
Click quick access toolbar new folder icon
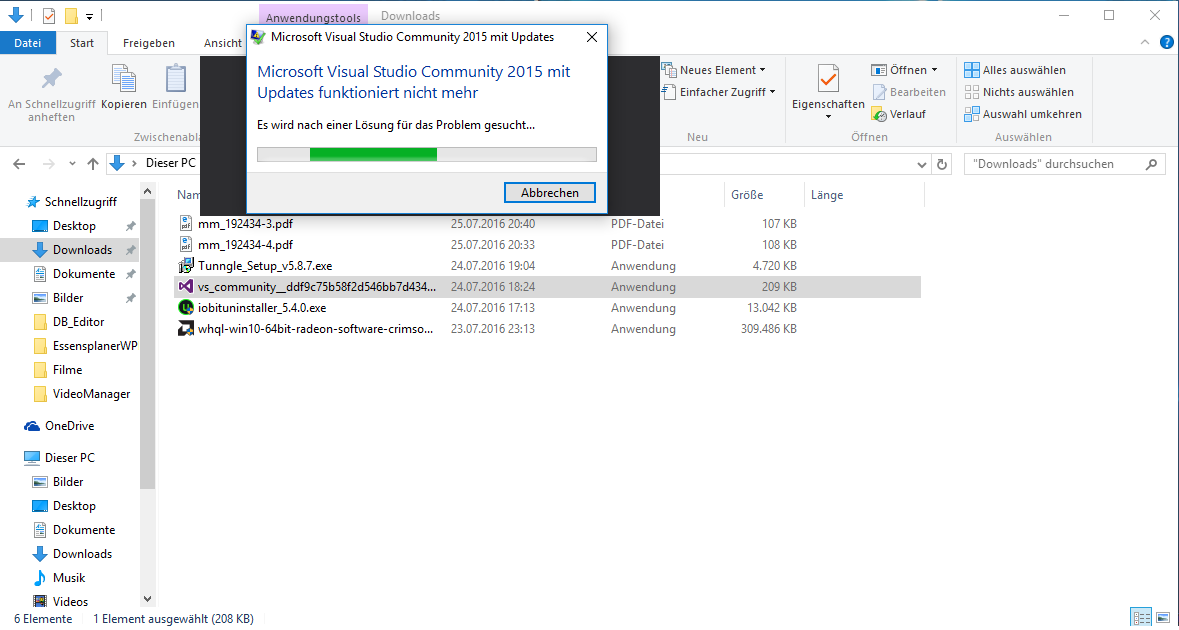[71, 15]
